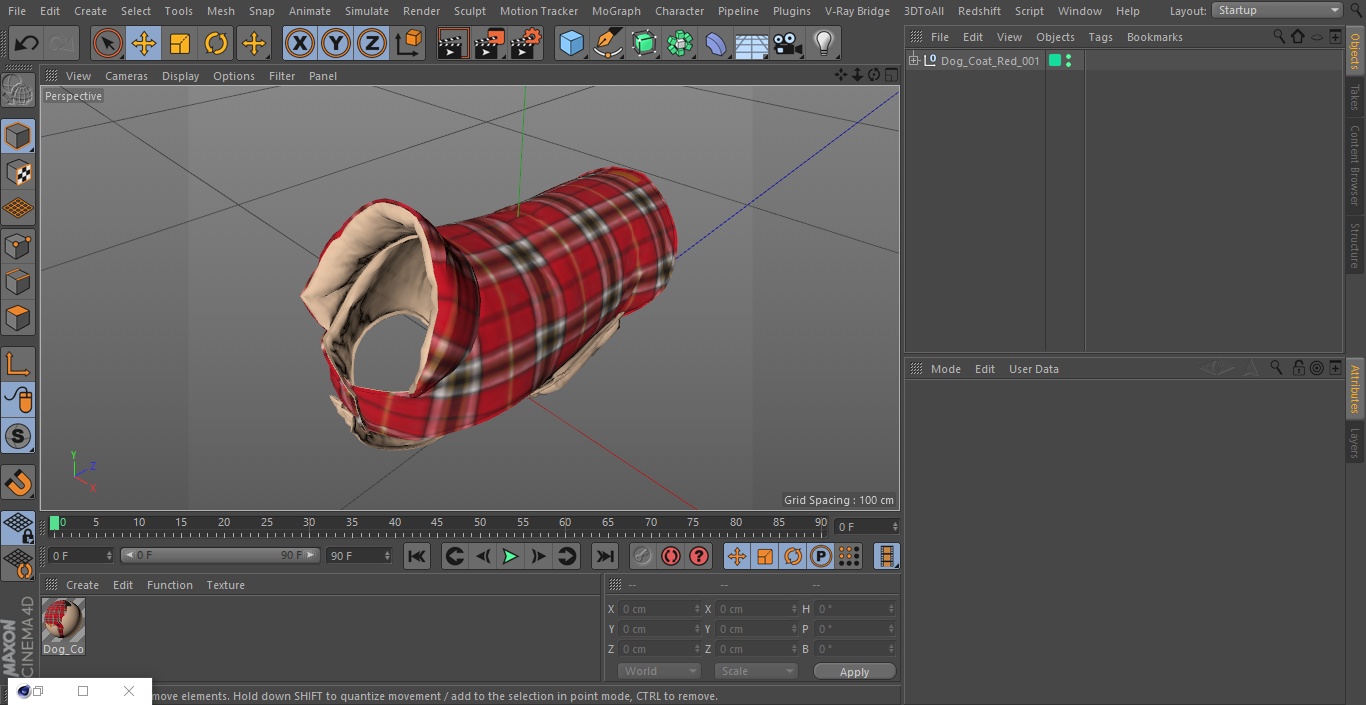Screen dimensions: 1366x705
Task: Enable Texture mode checkered cube
Action: [18, 172]
